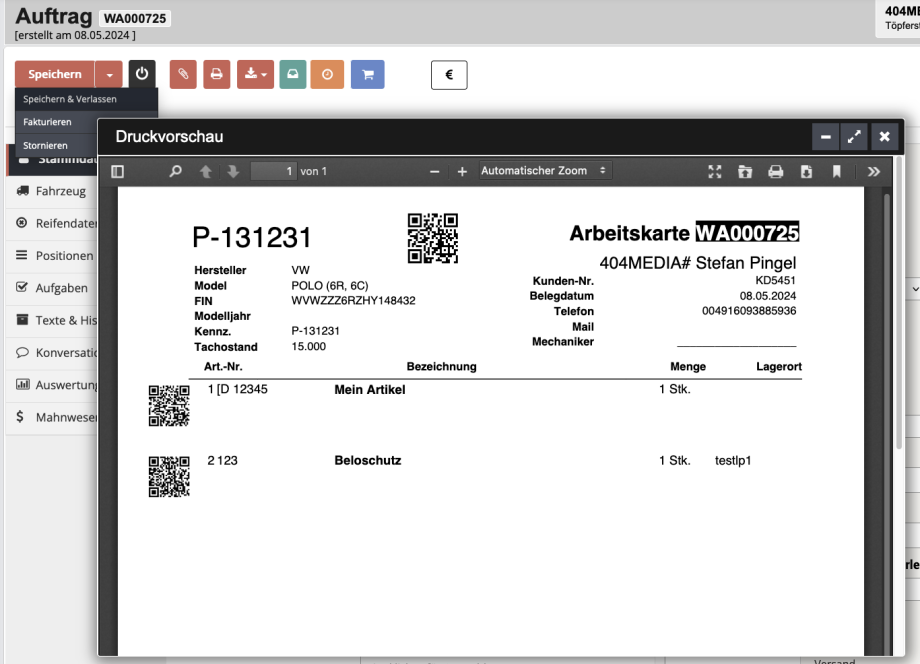Screen dimensions: 920x664
Task: Click the orange clock icon button
Action: coord(327,75)
